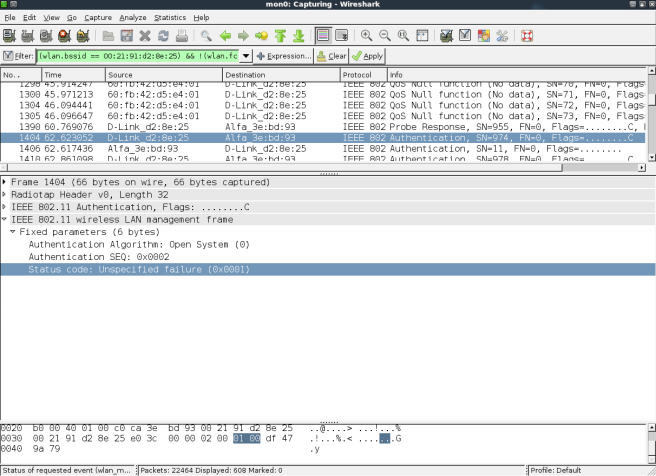Zoom in on packet text
Image resolution: width=656 pixels, height=476 pixels.
tap(367, 36)
